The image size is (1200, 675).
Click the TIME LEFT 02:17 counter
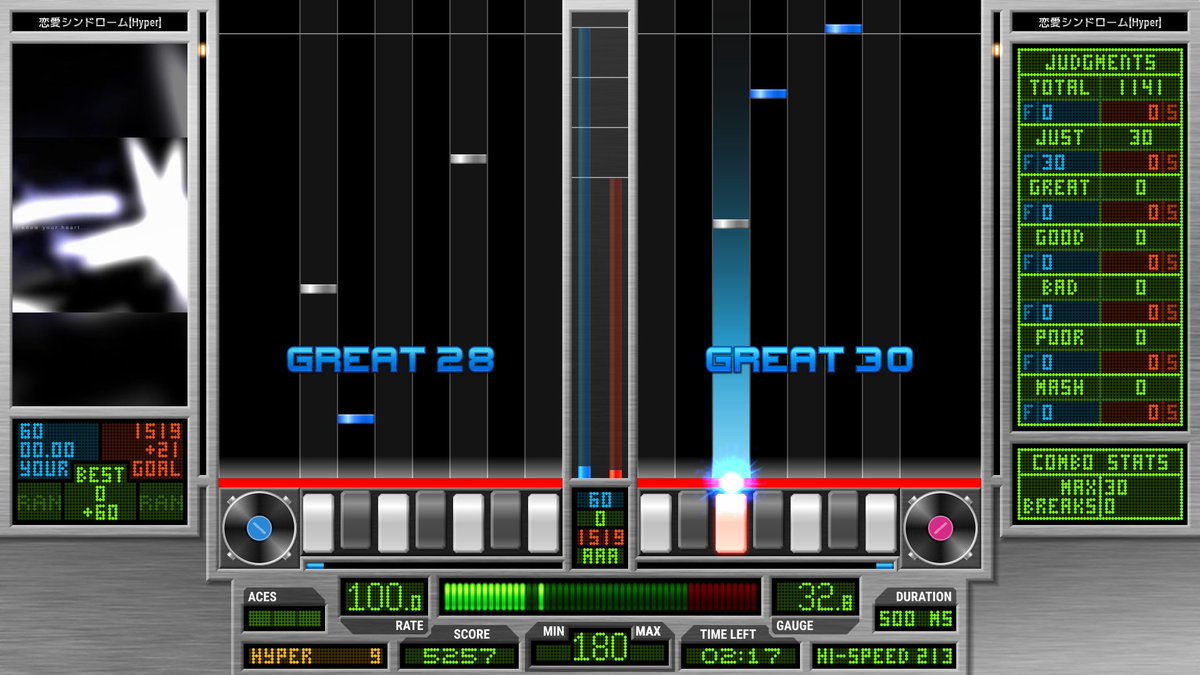(x=740, y=656)
